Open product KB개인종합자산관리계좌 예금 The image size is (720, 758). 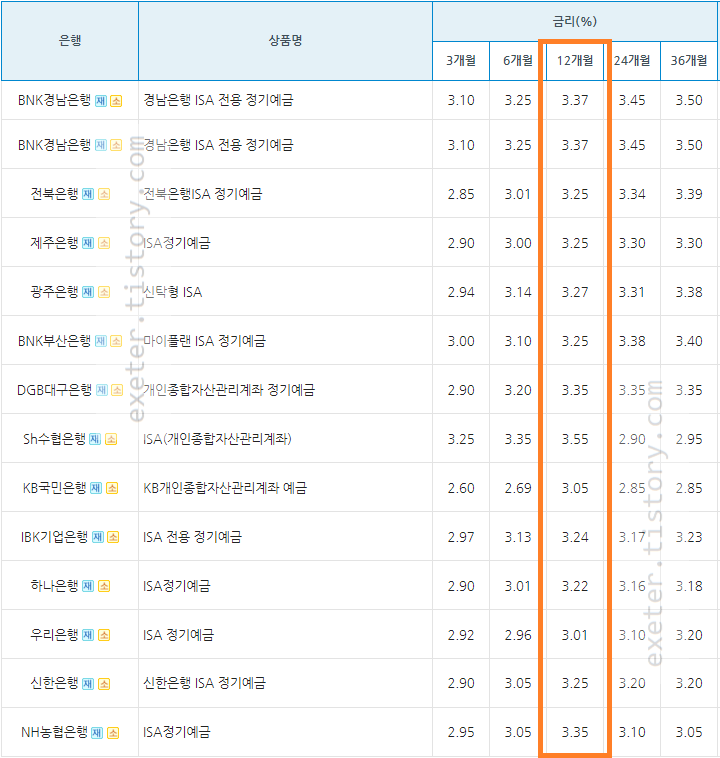(225, 488)
